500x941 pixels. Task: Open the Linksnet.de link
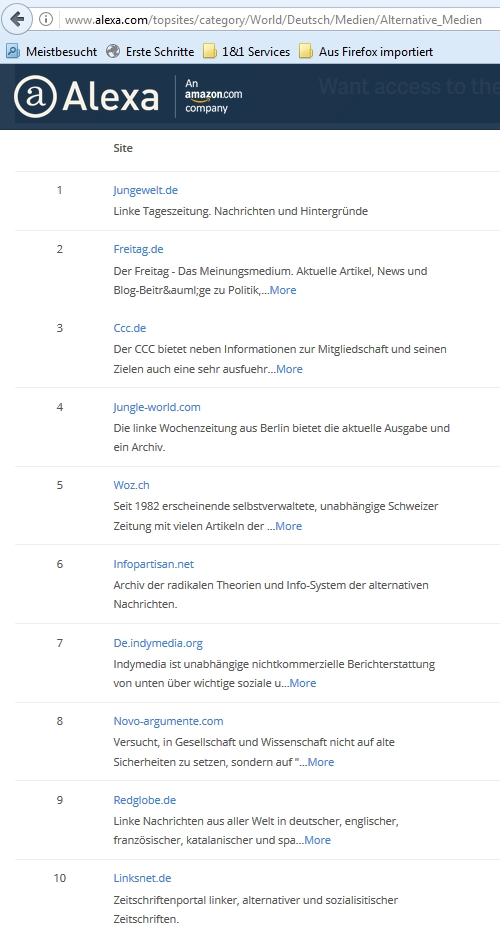tap(142, 878)
